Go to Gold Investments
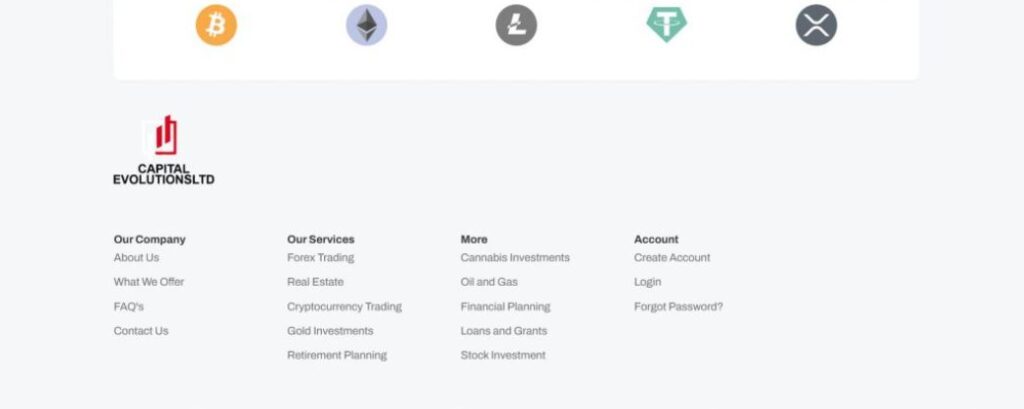 [330, 331]
